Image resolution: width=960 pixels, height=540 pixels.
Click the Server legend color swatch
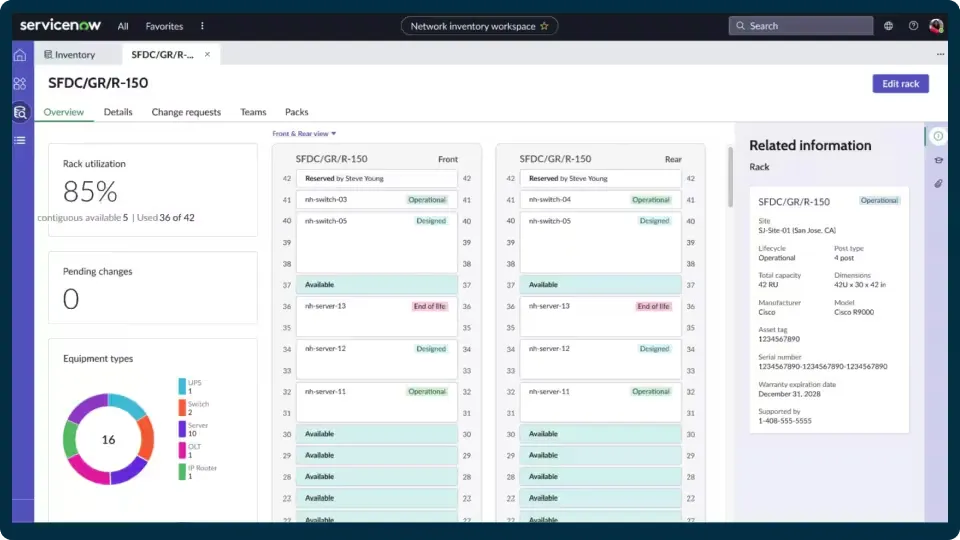click(182, 429)
